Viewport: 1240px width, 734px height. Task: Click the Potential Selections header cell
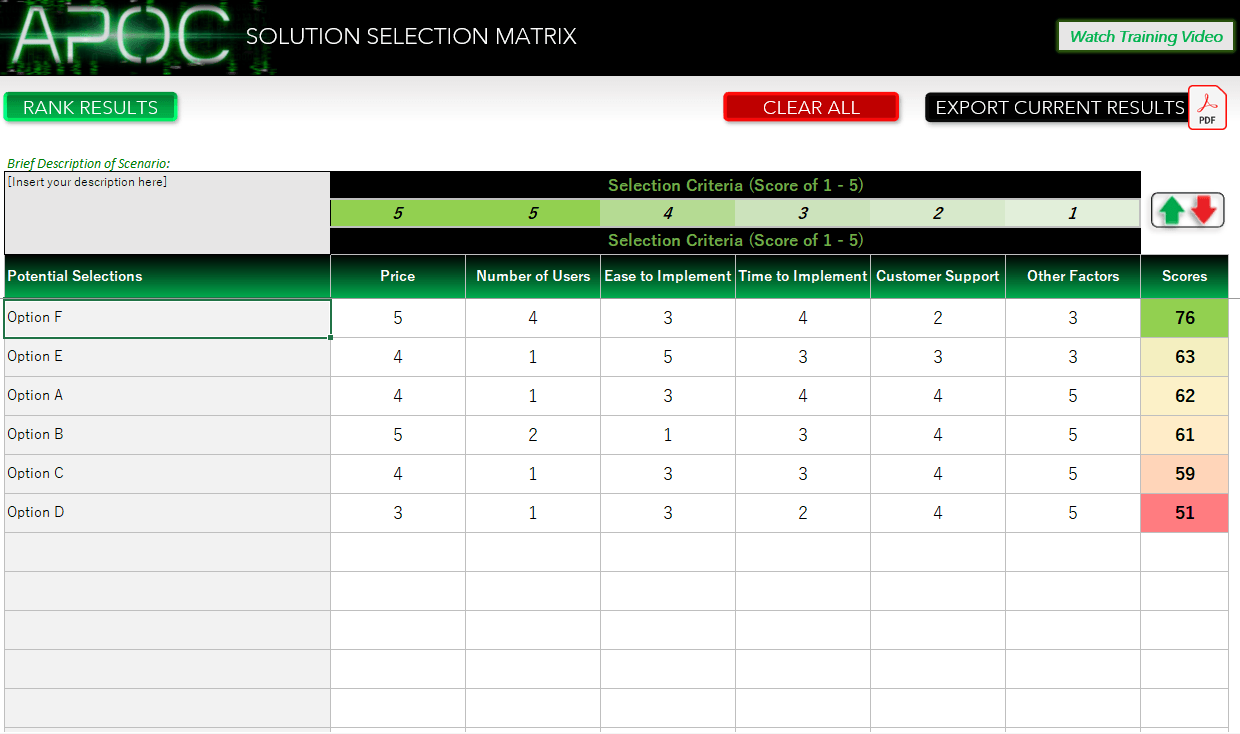(167, 276)
